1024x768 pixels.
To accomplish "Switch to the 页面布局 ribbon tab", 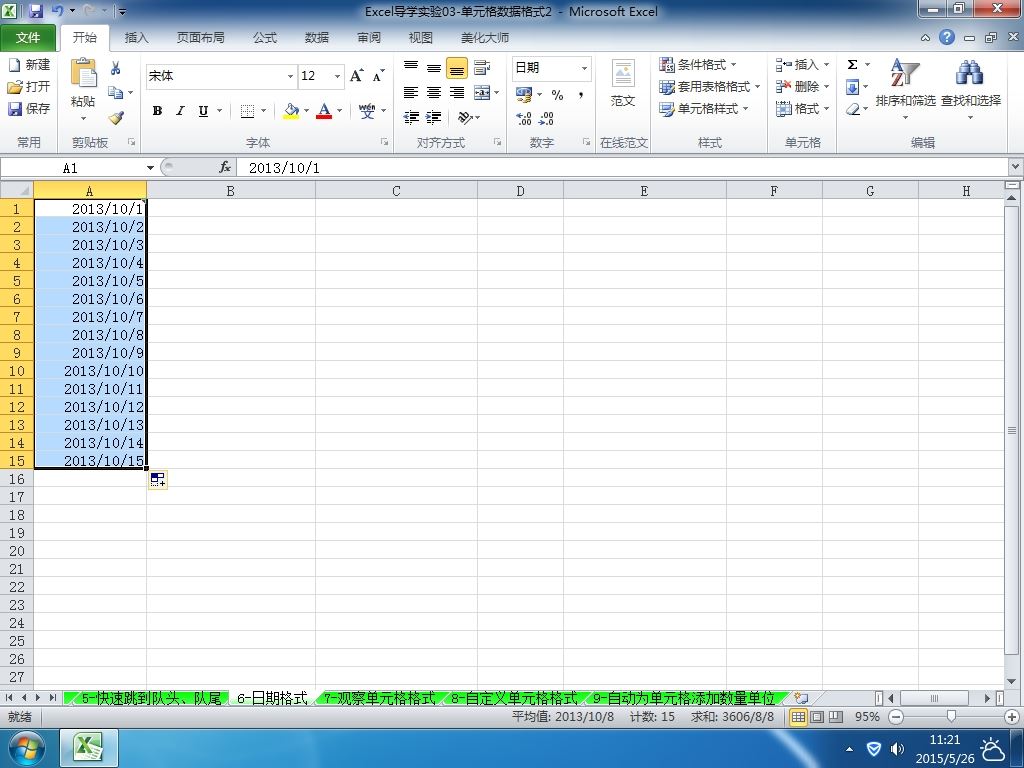I will [200, 38].
